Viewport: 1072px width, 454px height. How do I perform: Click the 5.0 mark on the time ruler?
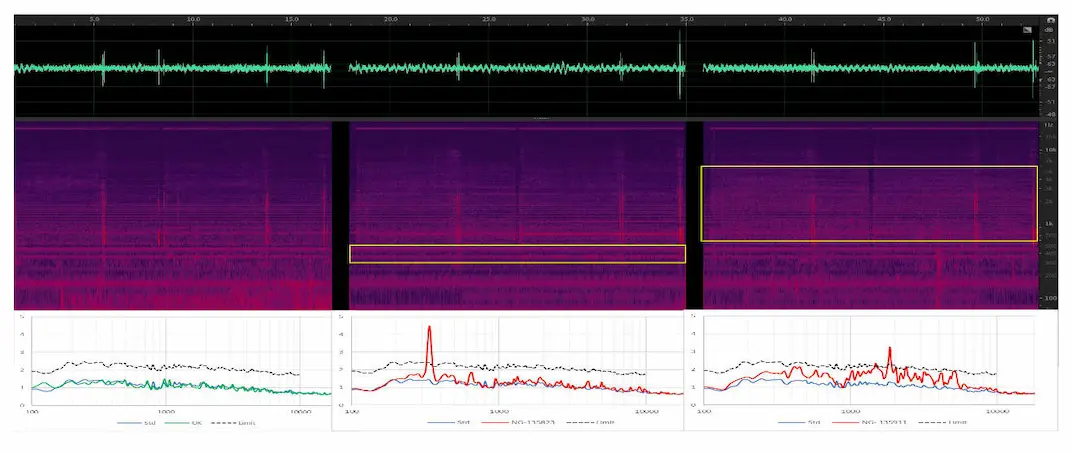tap(95, 19)
